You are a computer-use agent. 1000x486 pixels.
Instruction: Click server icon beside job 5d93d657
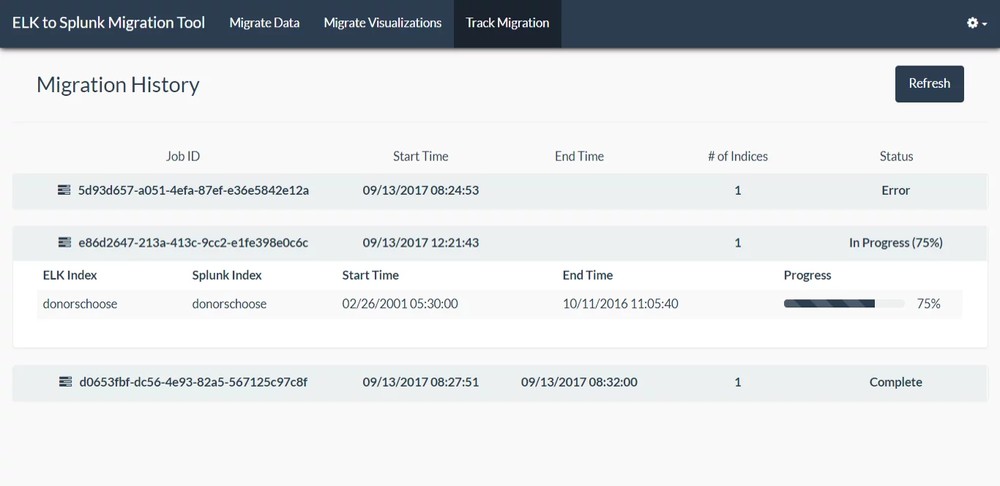(x=64, y=190)
